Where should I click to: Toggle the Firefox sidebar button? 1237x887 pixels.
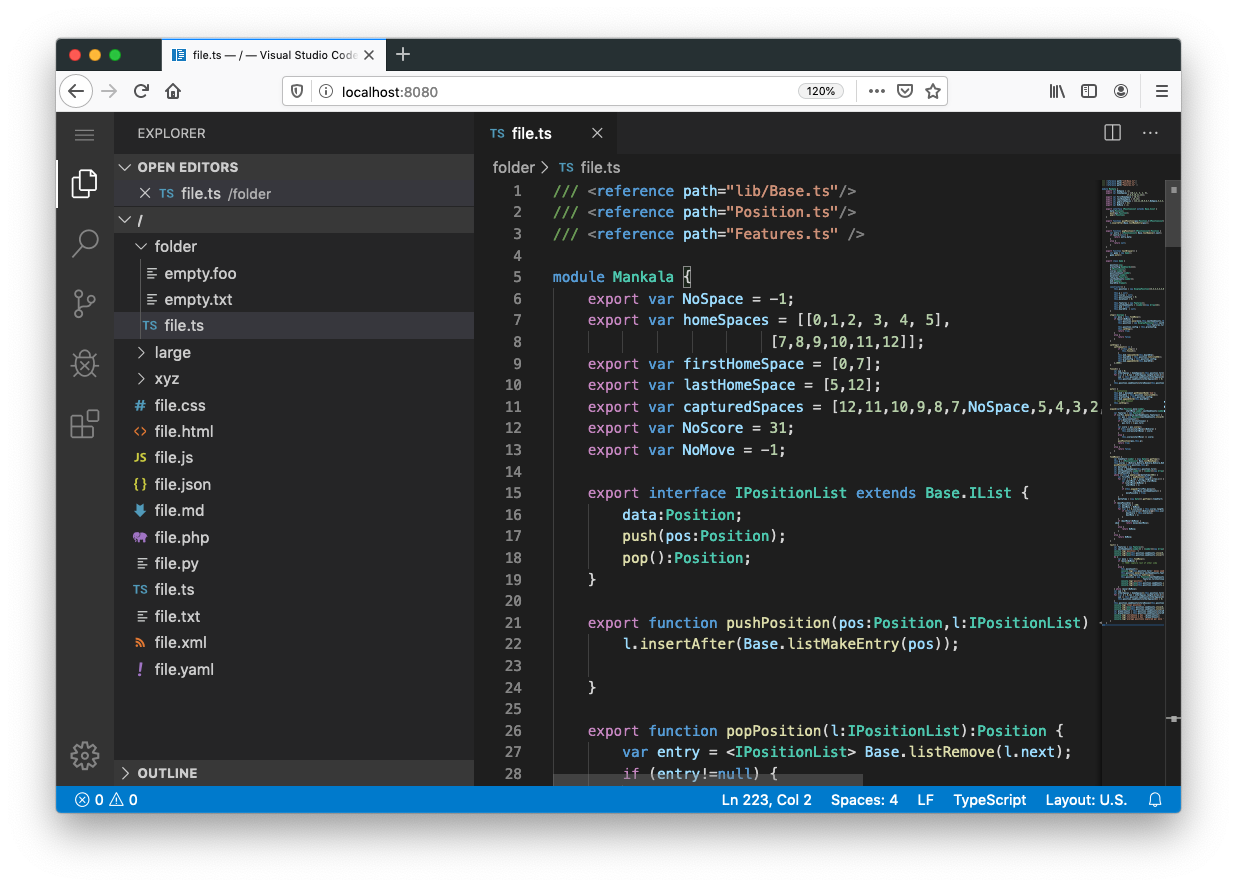1089,91
